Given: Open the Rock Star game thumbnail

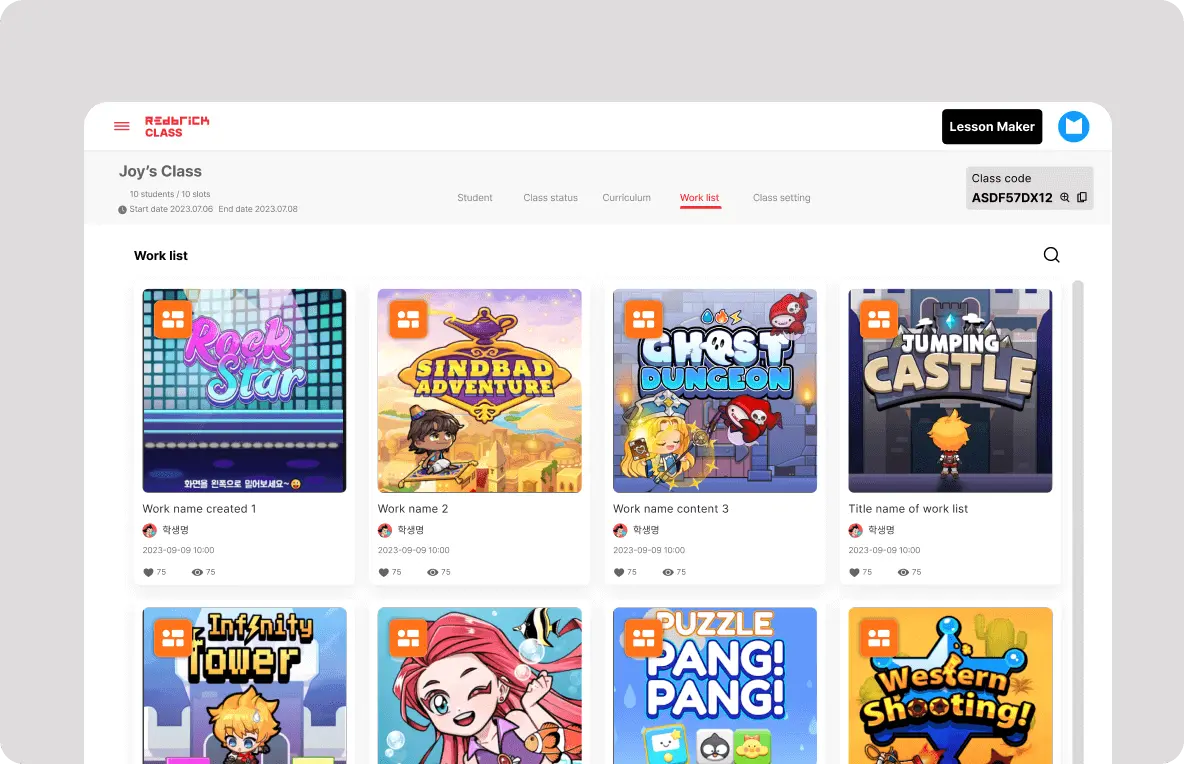Looking at the screenshot, I should pyautogui.click(x=244, y=390).
